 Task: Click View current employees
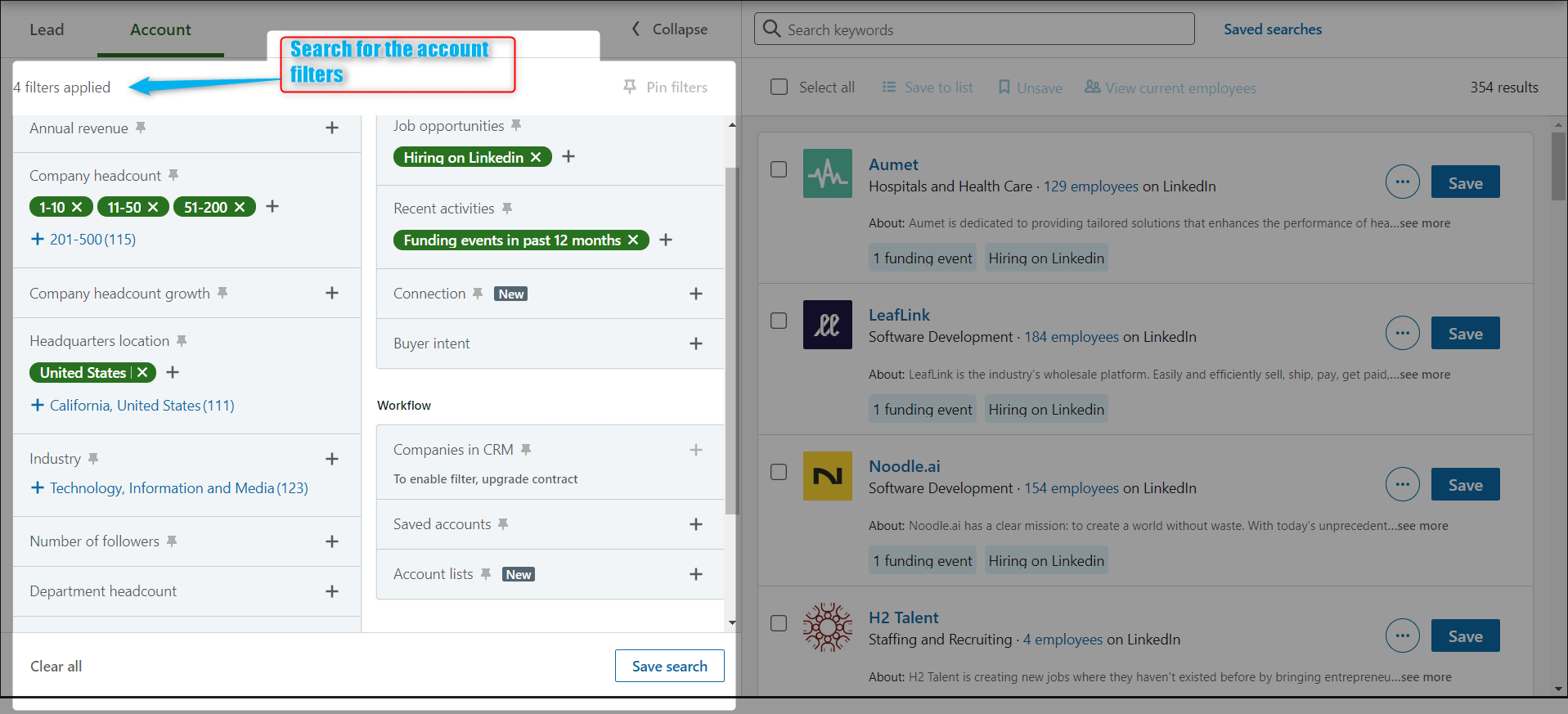pyautogui.click(x=1170, y=88)
